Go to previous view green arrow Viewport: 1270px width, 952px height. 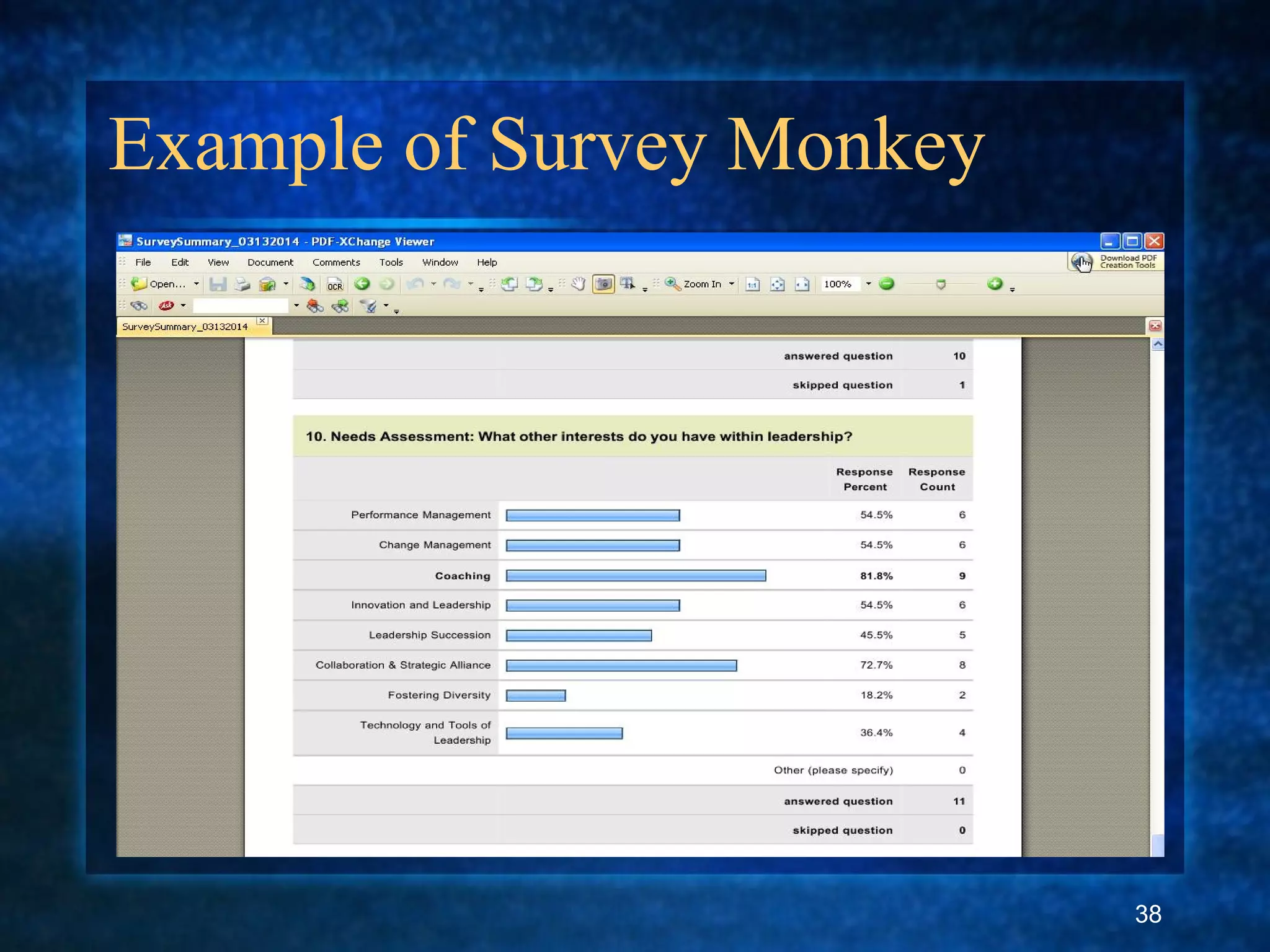(362, 284)
